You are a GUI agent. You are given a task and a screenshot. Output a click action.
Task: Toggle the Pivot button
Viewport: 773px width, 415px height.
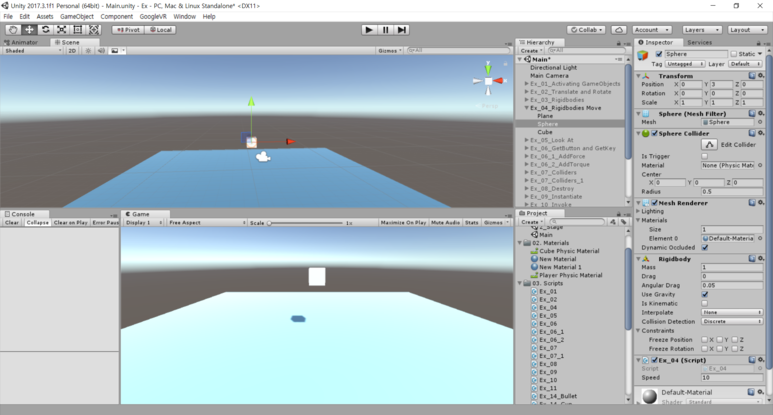click(x=128, y=30)
